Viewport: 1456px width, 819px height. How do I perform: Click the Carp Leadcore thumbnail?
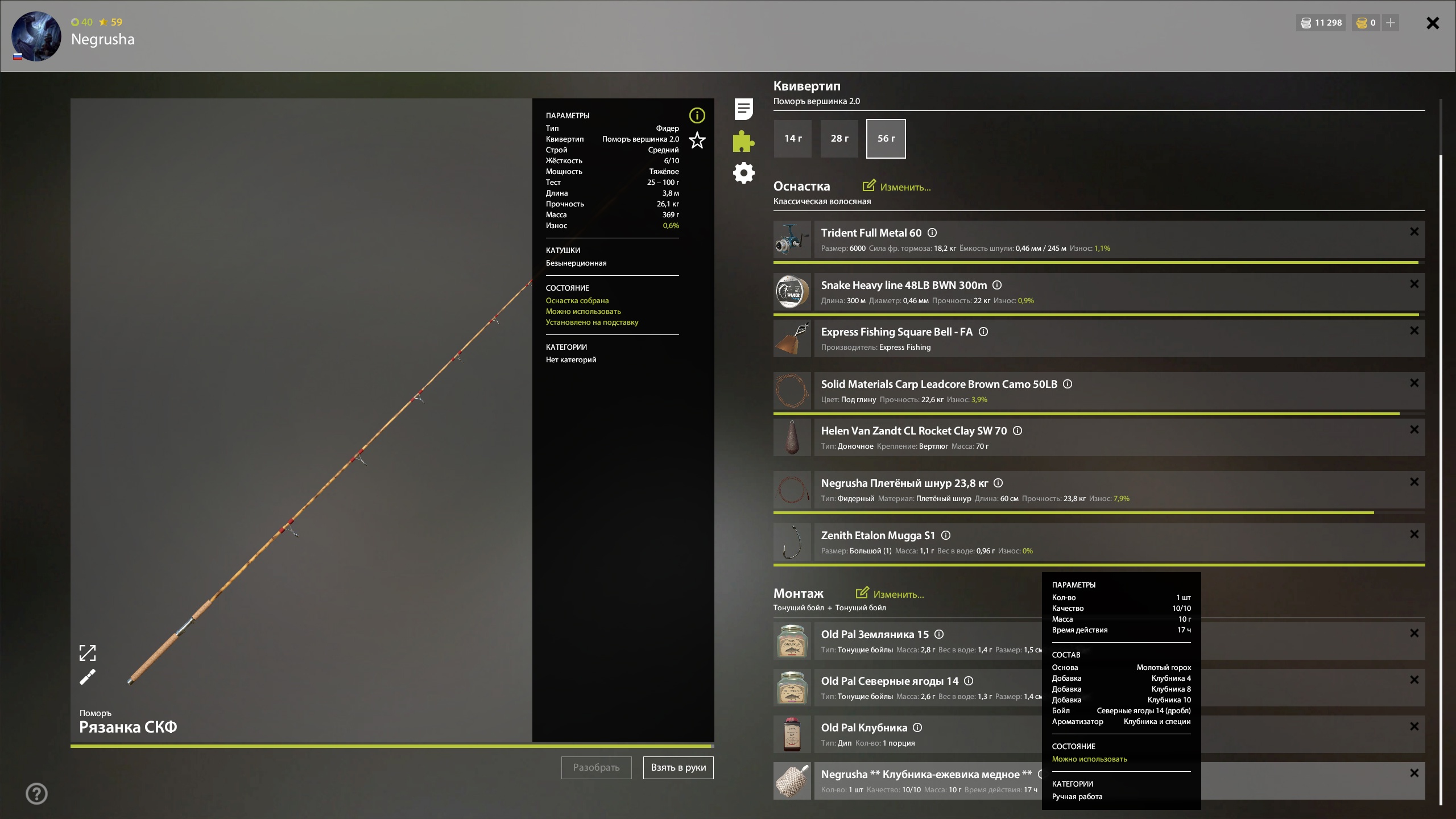point(792,391)
